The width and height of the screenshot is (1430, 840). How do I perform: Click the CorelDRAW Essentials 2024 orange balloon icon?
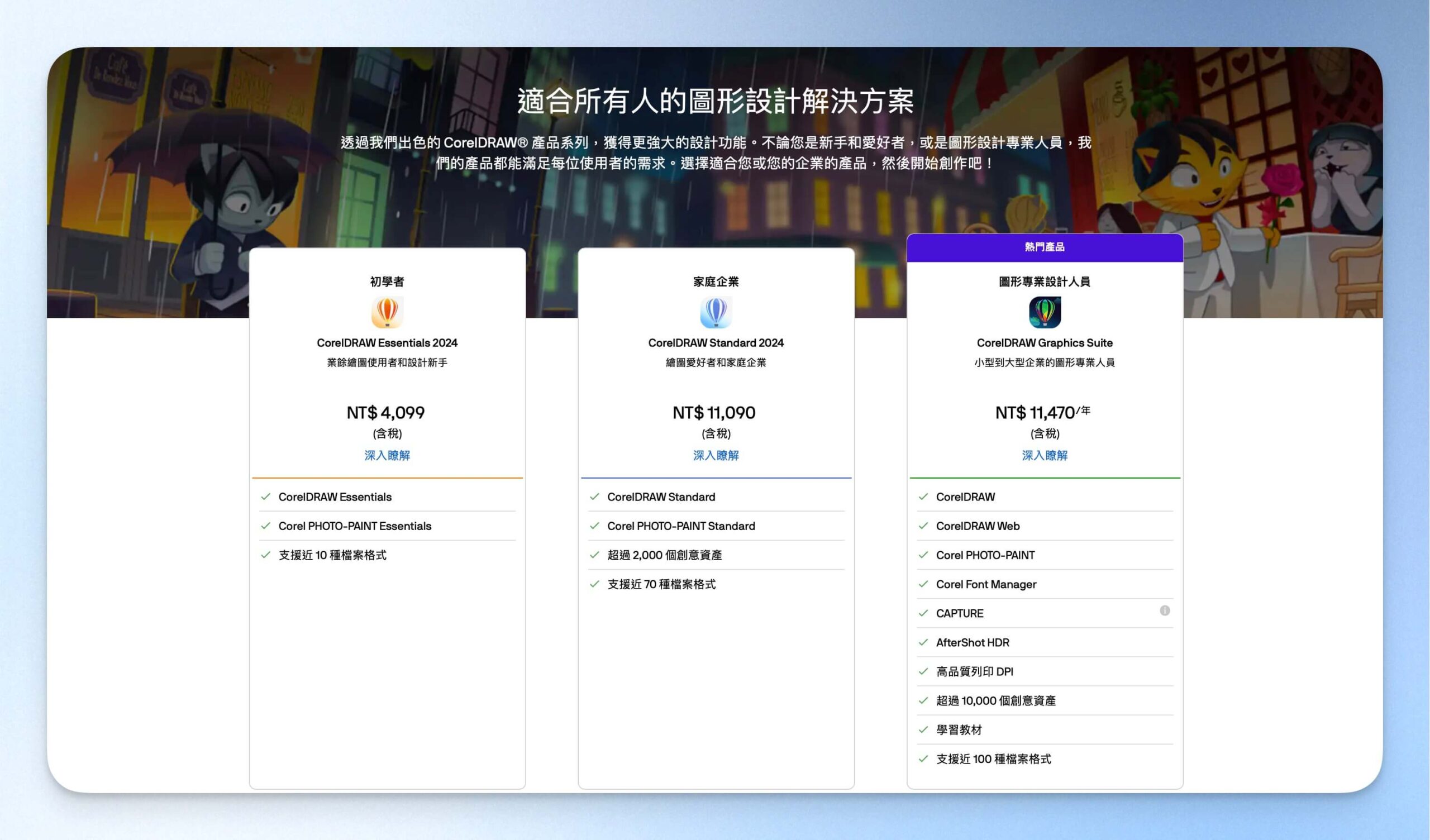(387, 312)
